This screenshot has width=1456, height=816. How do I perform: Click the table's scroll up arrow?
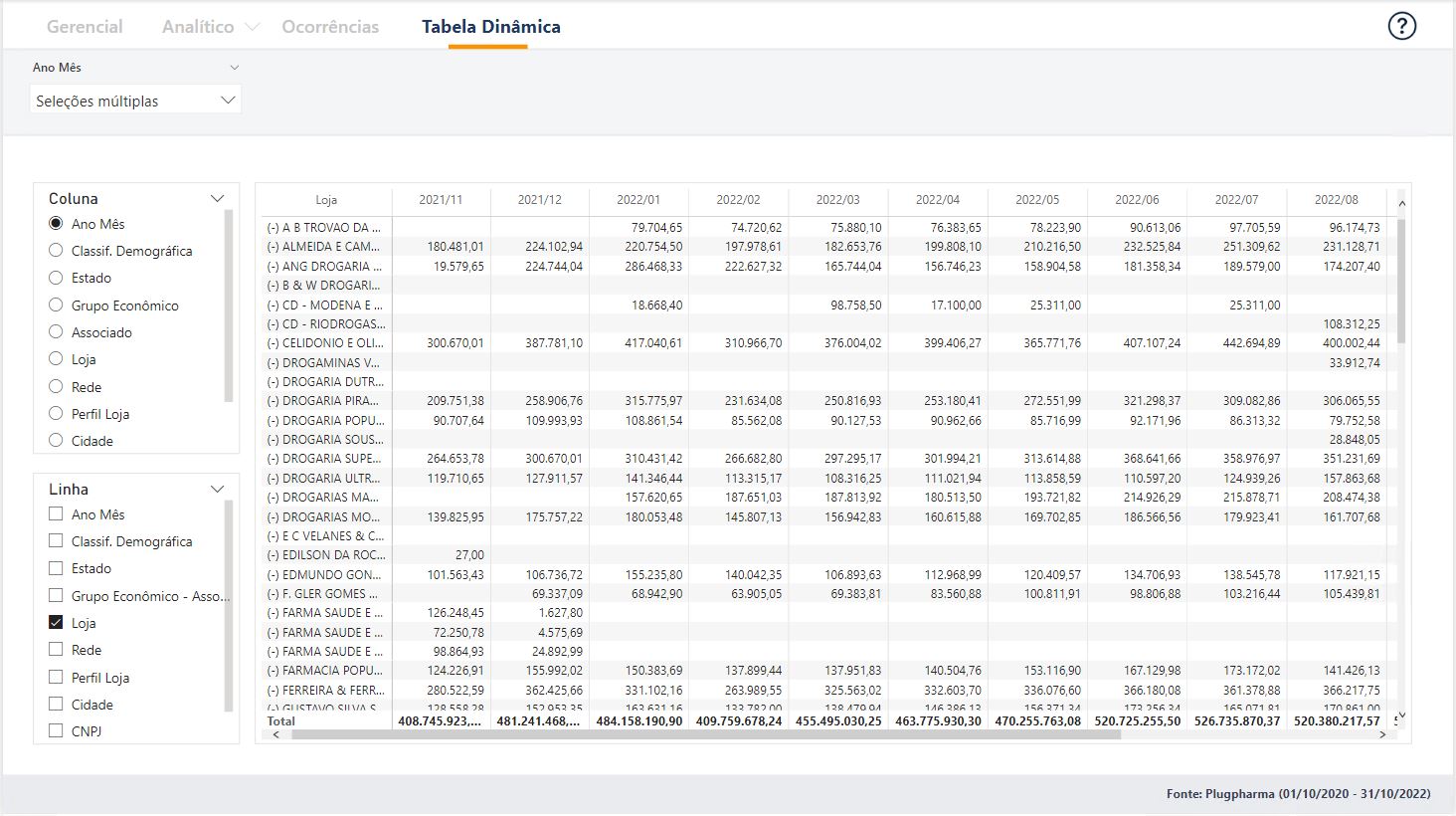tap(1401, 204)
